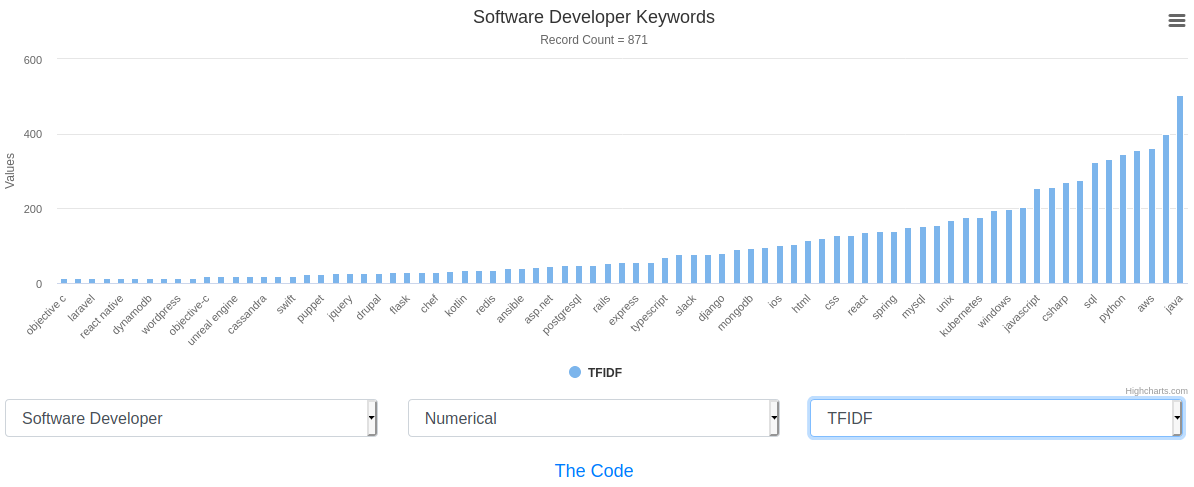
Task: Click the dynamodb x-axis label
Action: click(x=132, y=315)
